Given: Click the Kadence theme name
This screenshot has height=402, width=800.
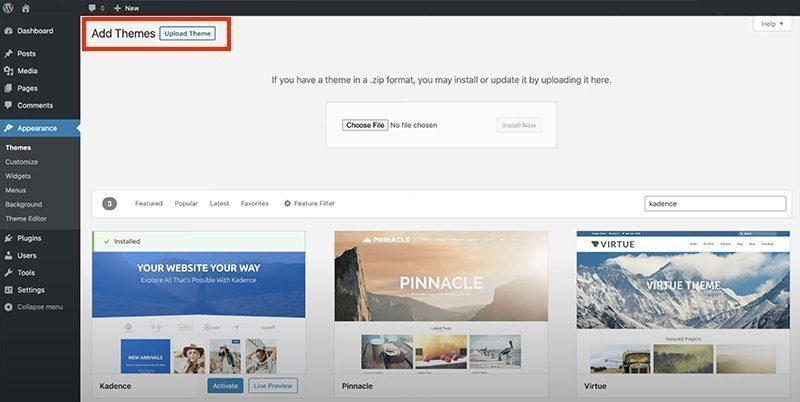Looking at the screenshot, I should point(115,386).
